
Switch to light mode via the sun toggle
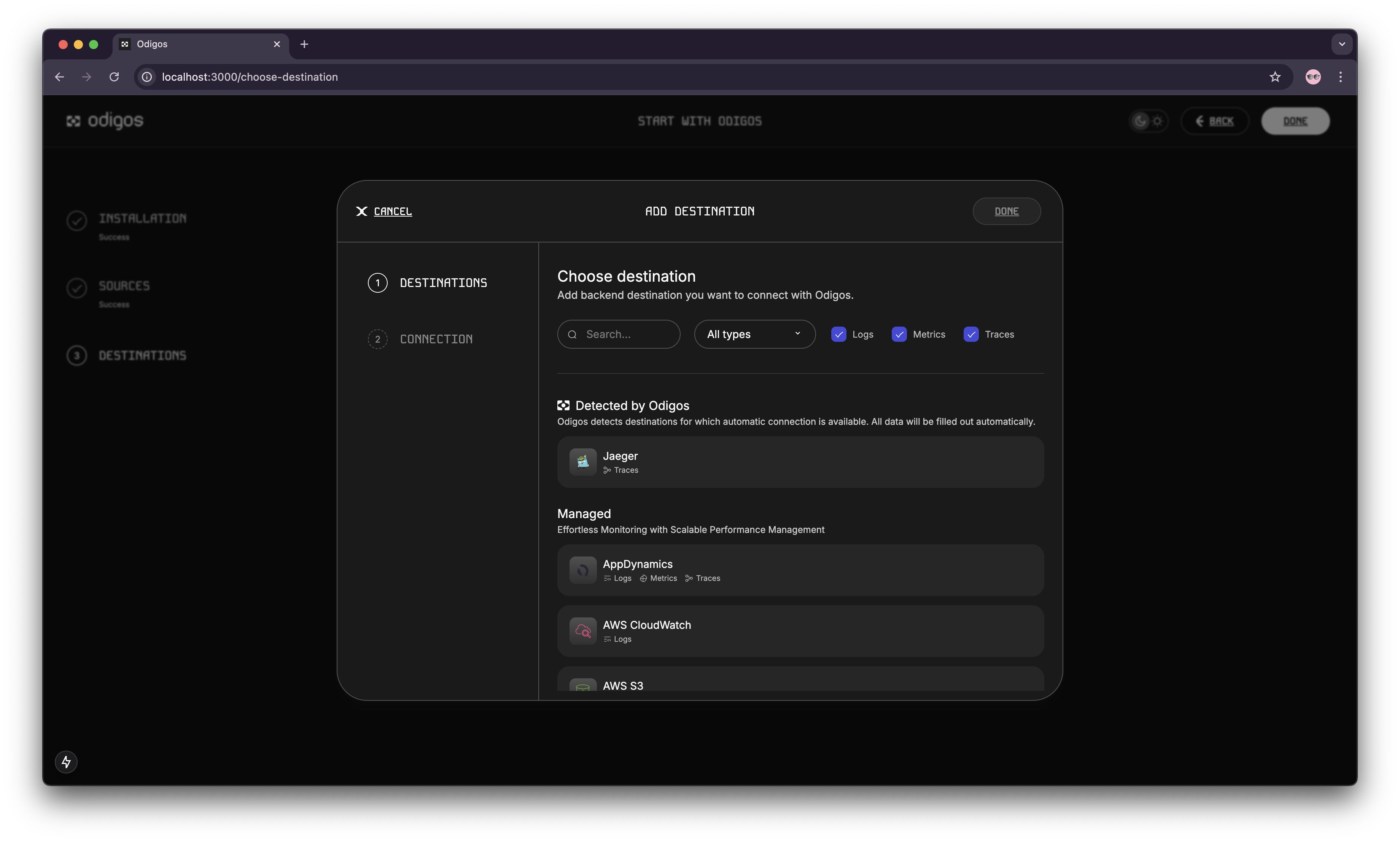[1158, 121]
